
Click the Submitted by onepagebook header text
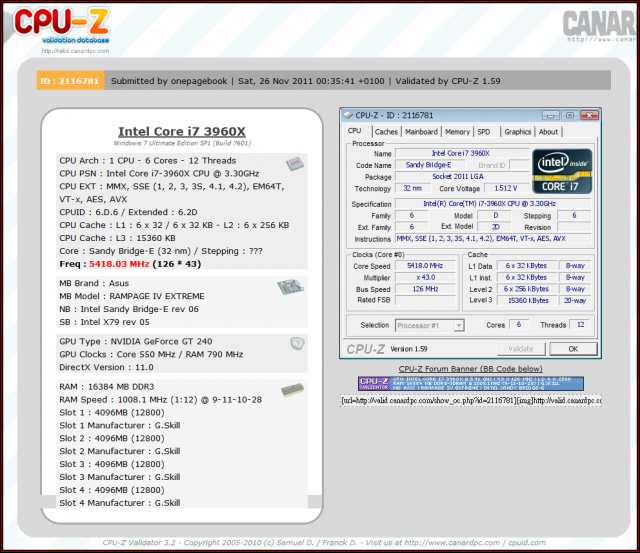[169, 81]
